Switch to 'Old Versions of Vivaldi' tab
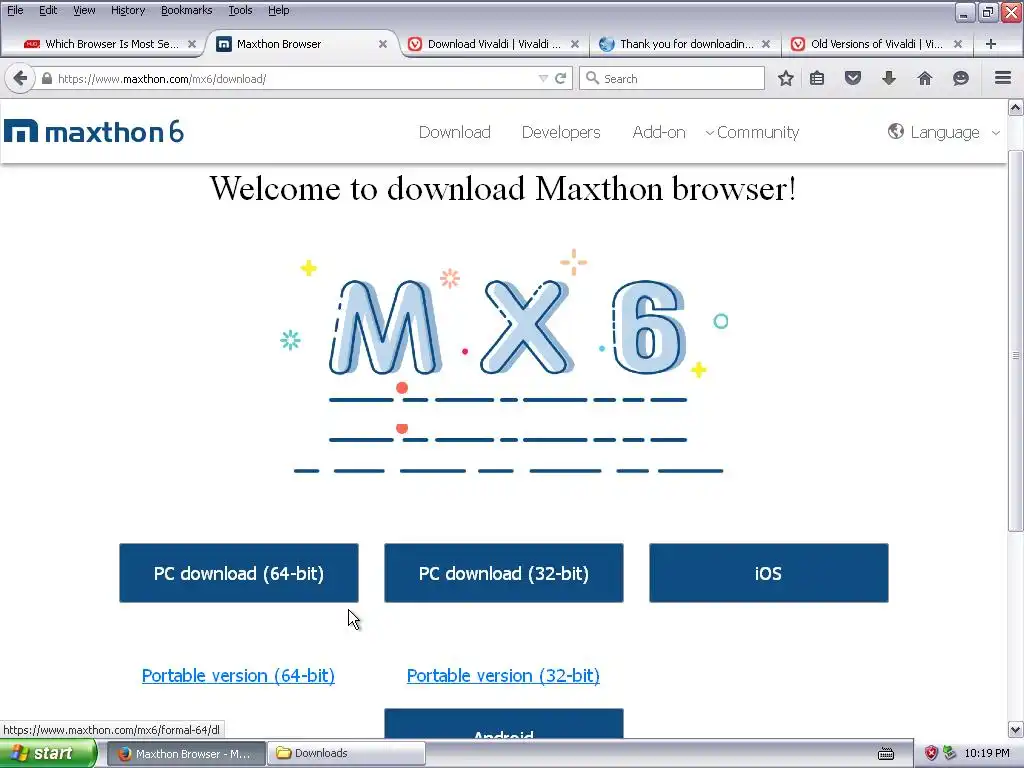Viewport: 1024px width, 768px height. [876, 44]
